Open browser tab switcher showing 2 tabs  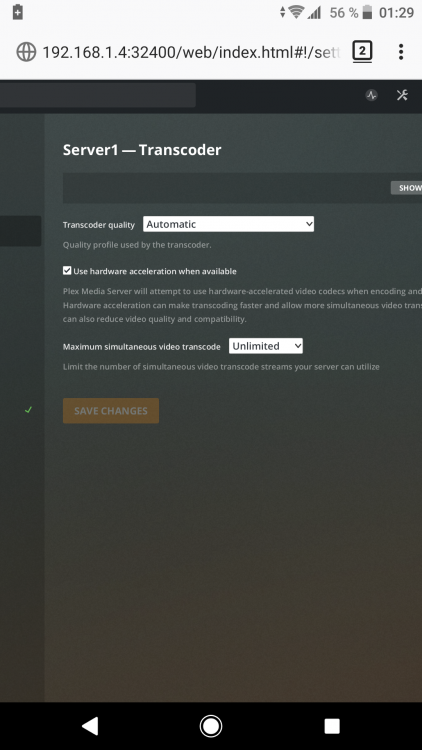coord(362,51)
